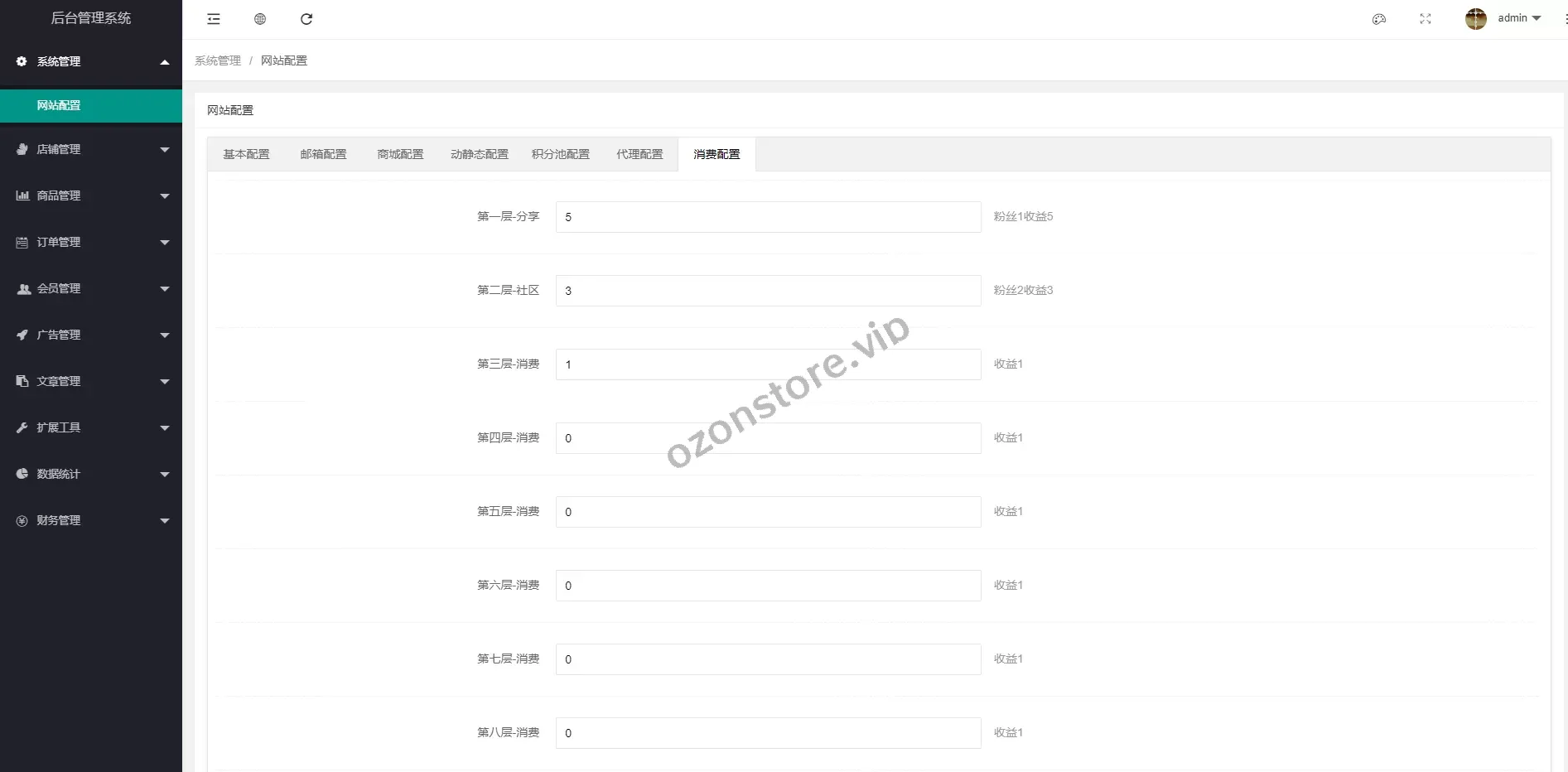Collapse the 系统管理 sidebar section
This screenshot has height=772, width=1568.
[x=91, y=61]
